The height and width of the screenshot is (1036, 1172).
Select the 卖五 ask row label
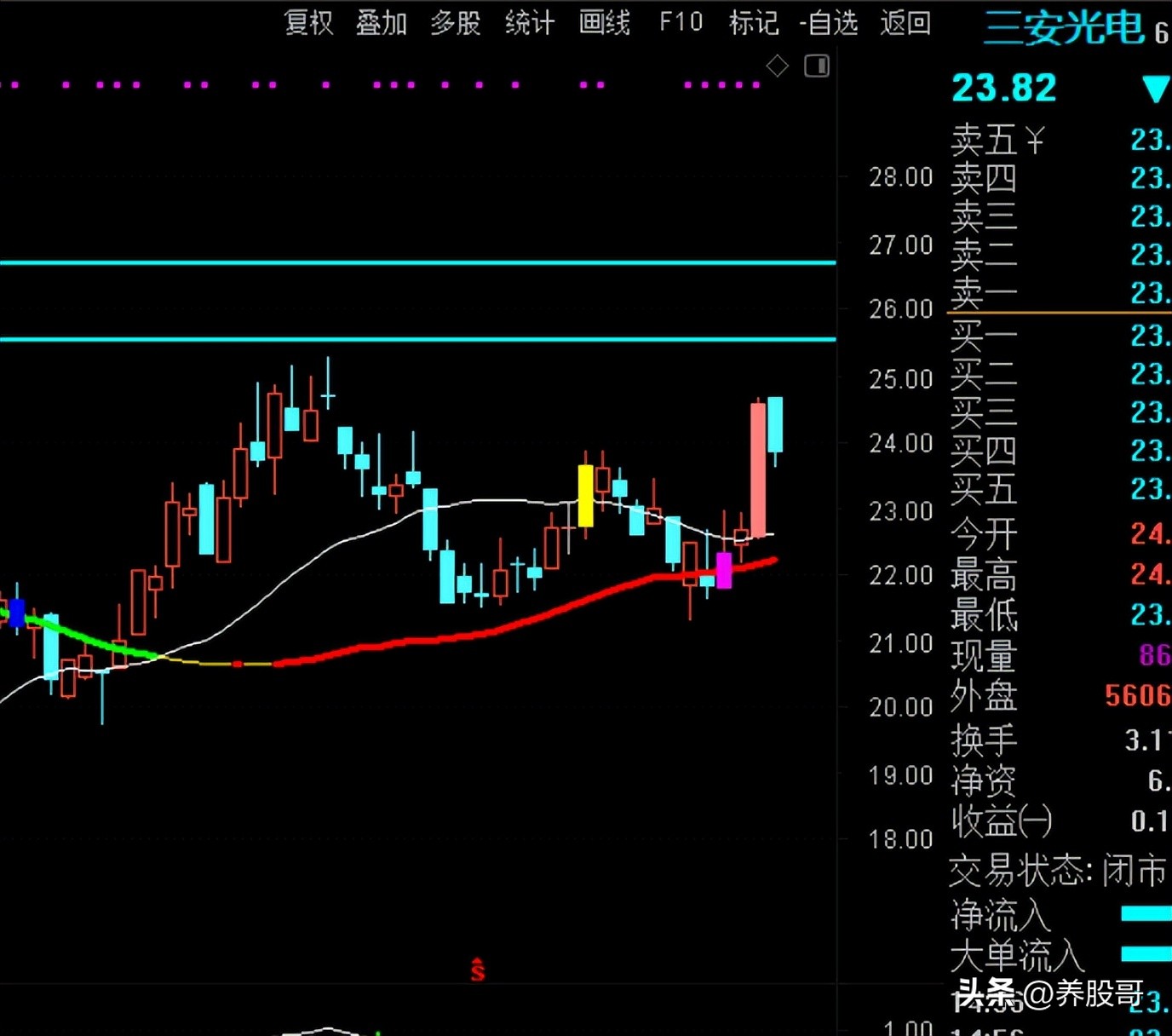click(x=984, y=140)
